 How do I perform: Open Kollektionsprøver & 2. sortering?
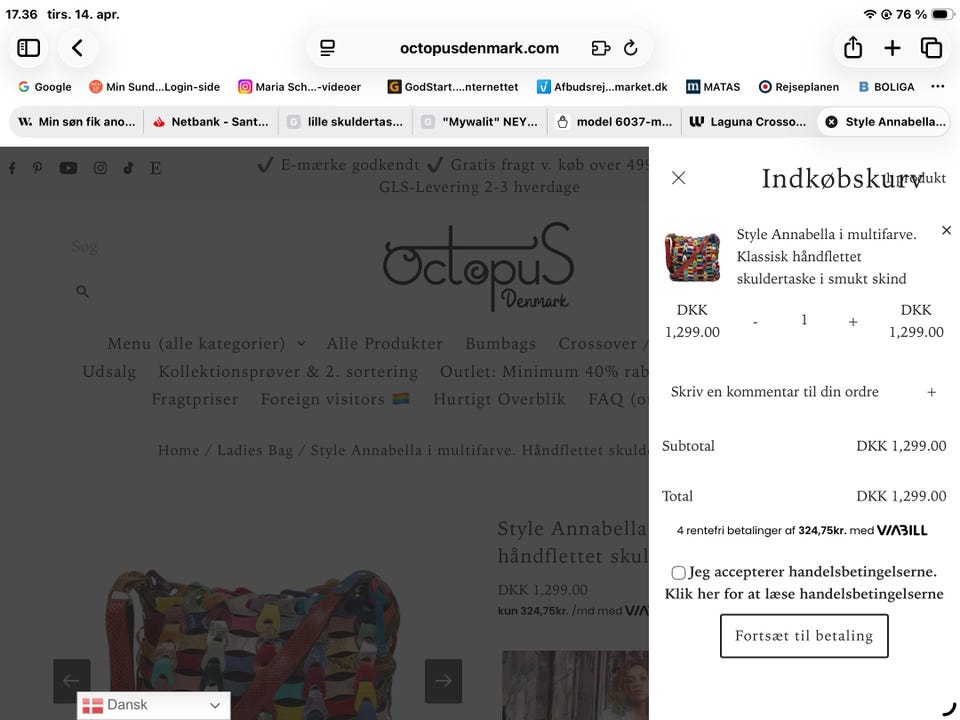(288, 372)
